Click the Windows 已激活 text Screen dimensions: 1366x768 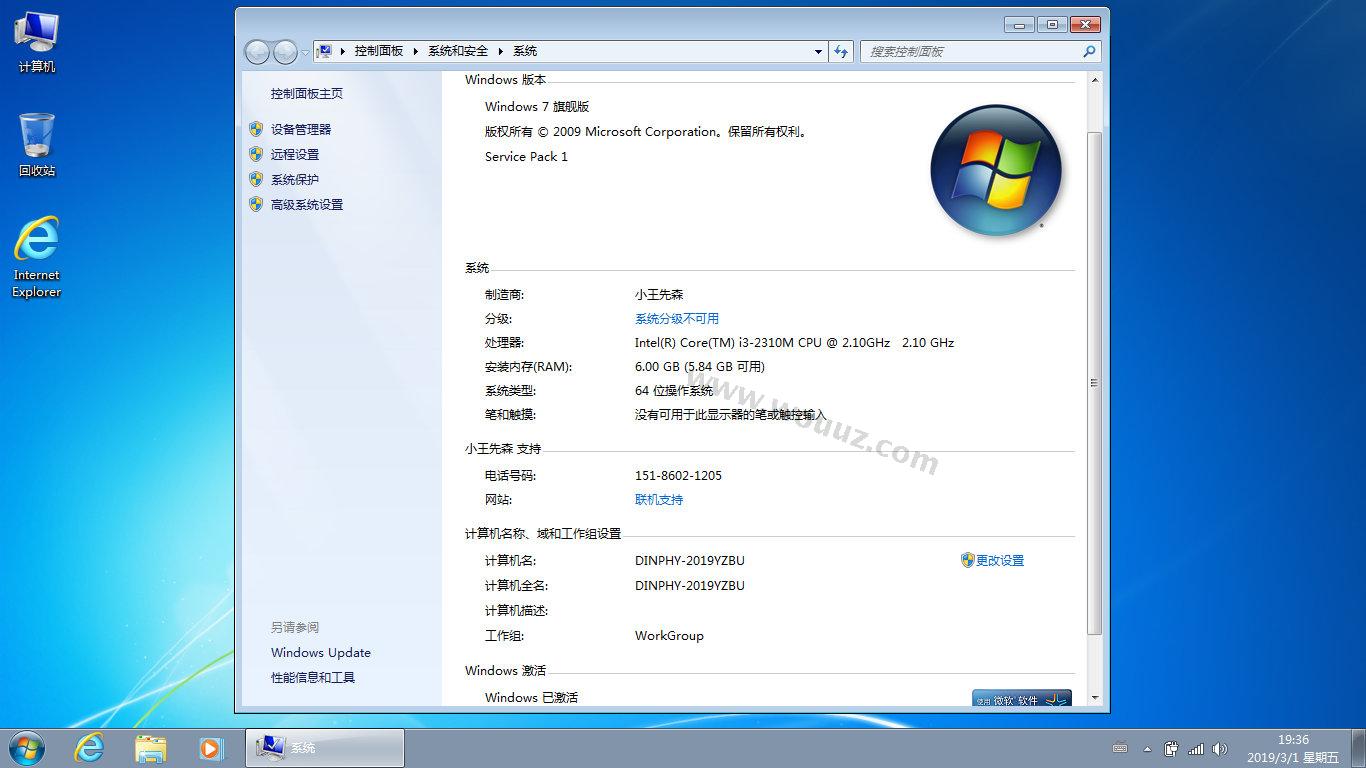[x=531, y=698]
